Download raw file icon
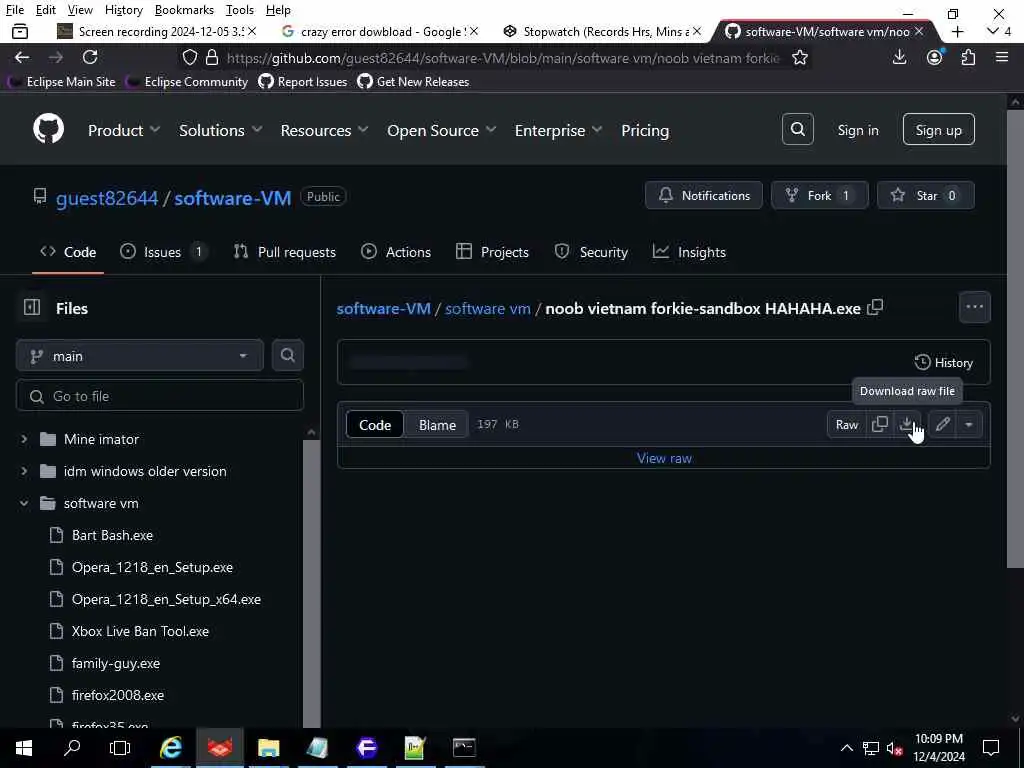This screenshot has width=1024, height=768. [x=907, y=424]
